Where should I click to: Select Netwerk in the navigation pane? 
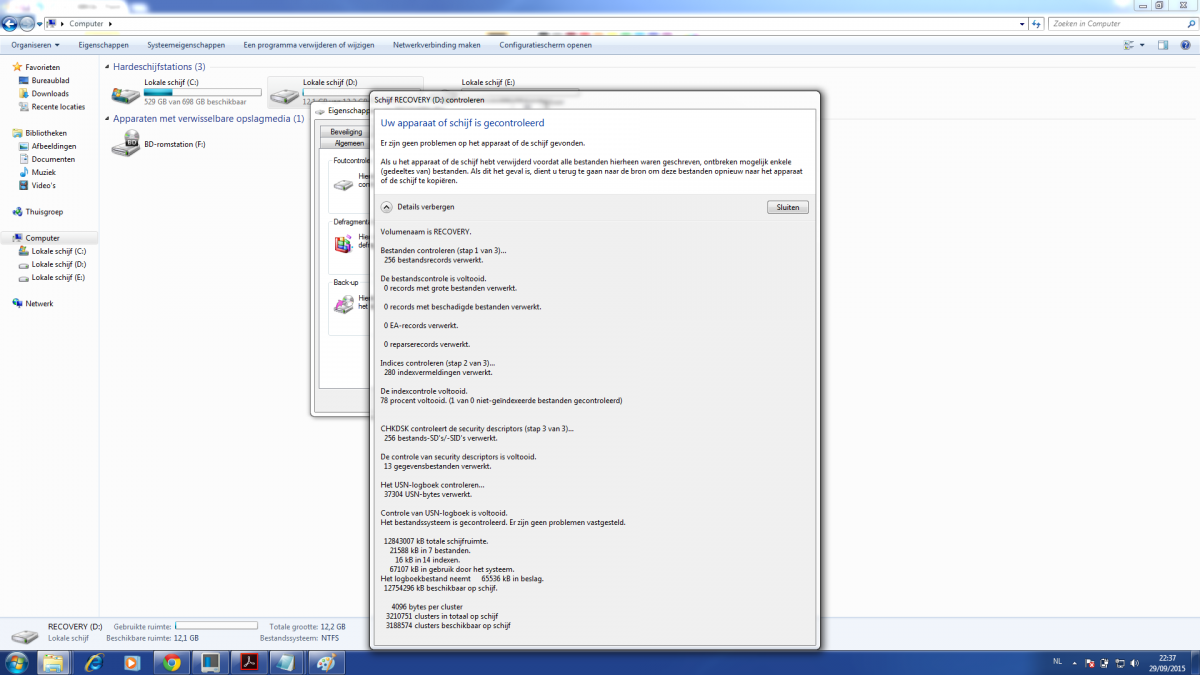point(40,303)
